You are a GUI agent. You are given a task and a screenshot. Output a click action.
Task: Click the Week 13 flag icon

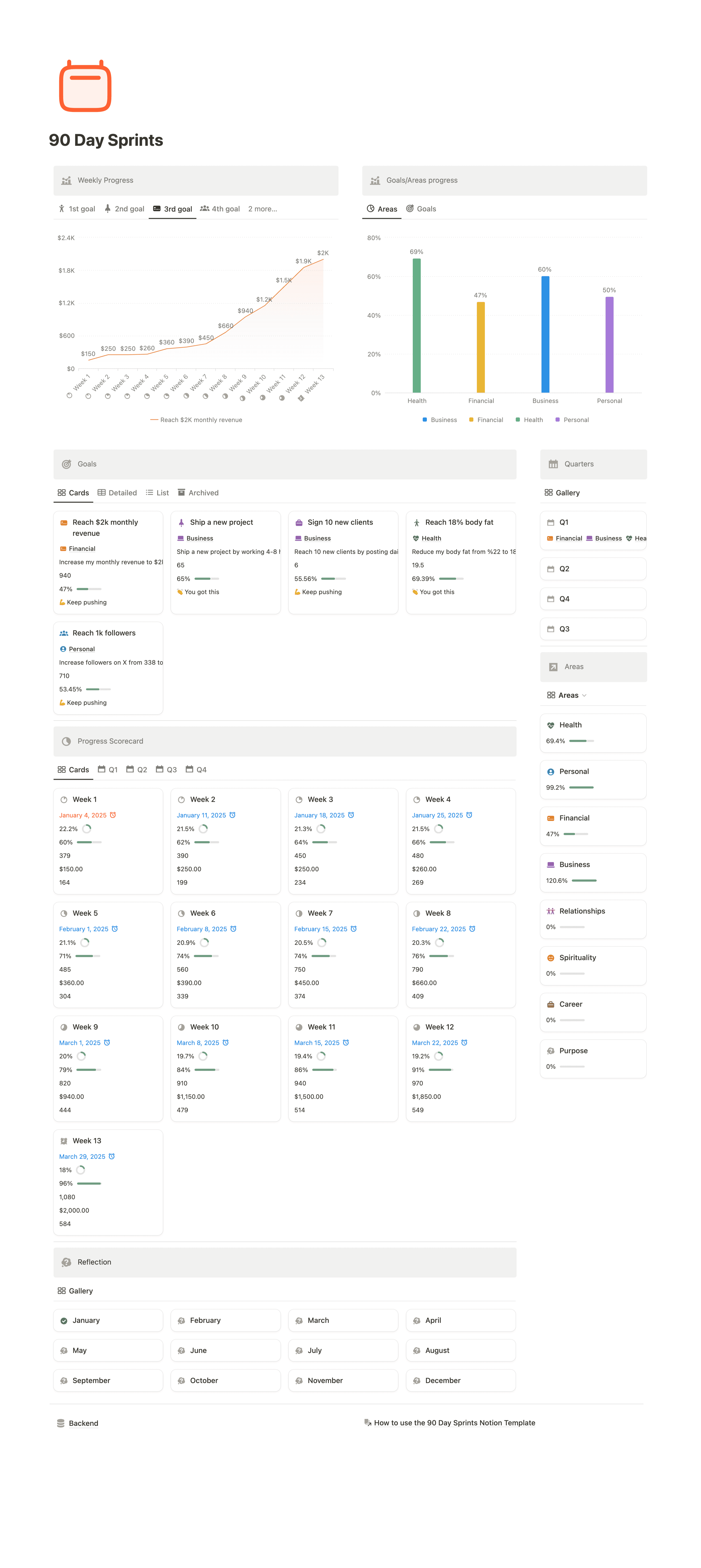tap(64, 1141)
